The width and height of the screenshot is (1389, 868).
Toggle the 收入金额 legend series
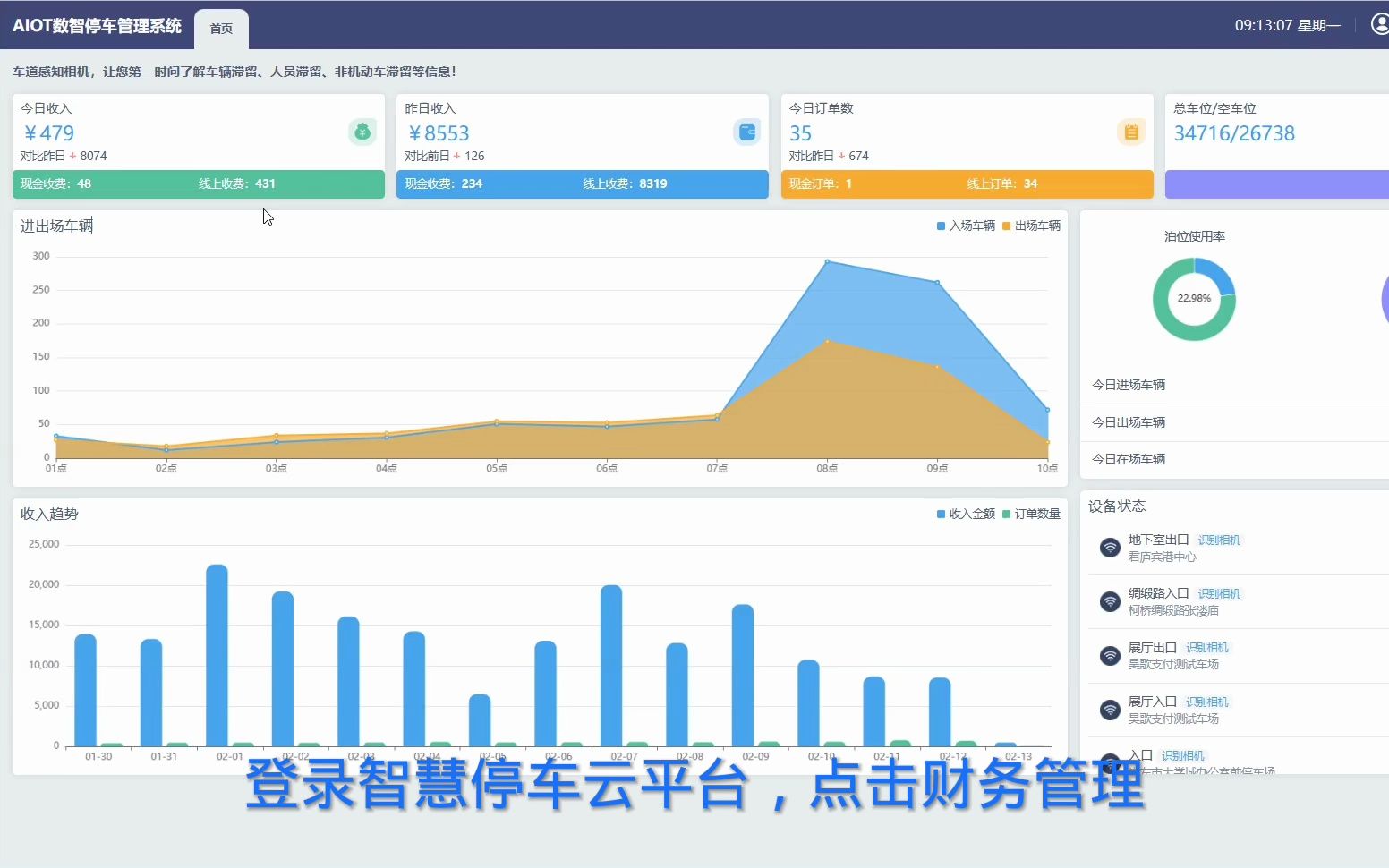[966, 514]
